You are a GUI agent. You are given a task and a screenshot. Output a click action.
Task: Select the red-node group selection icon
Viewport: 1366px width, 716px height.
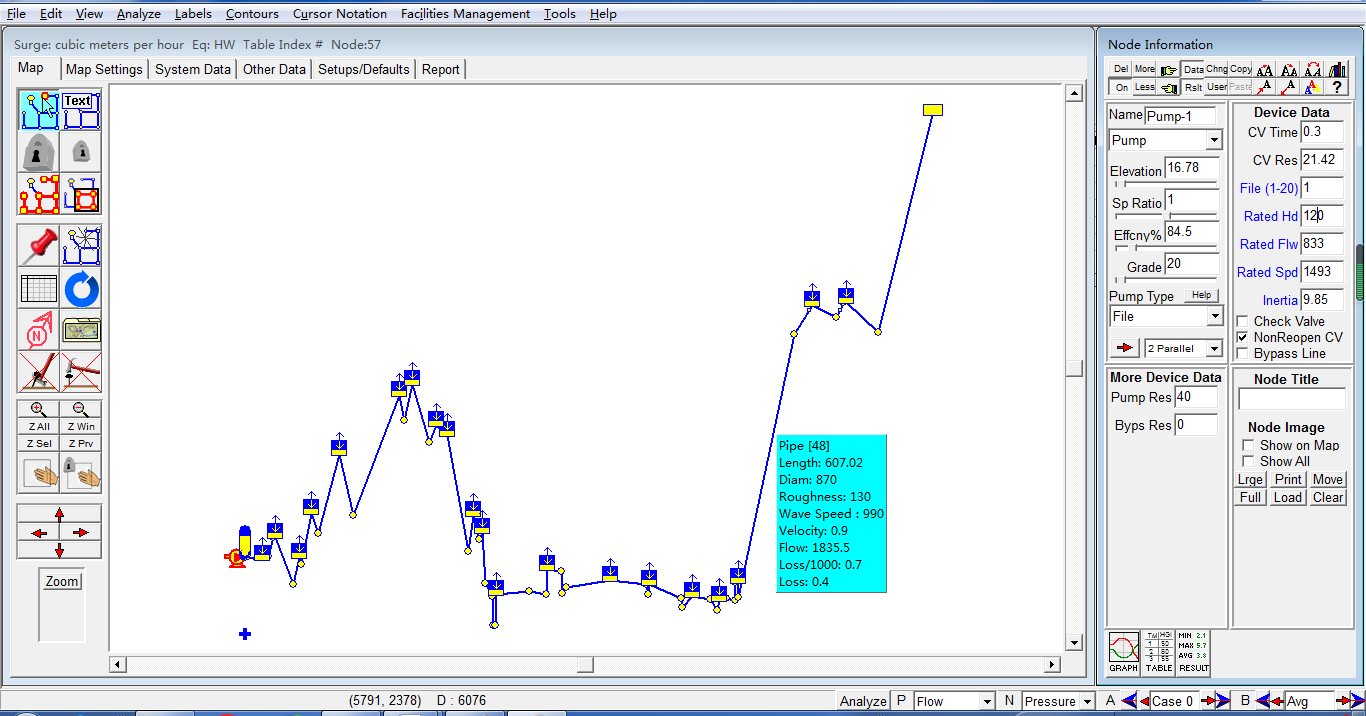click(38, 194)
